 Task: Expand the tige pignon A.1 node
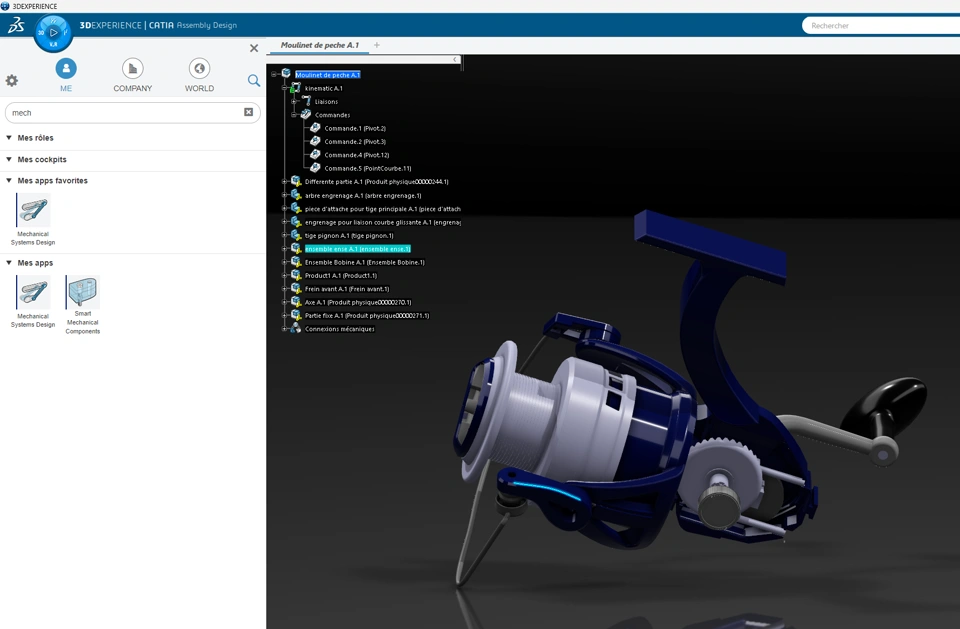(x=284, y=235)
